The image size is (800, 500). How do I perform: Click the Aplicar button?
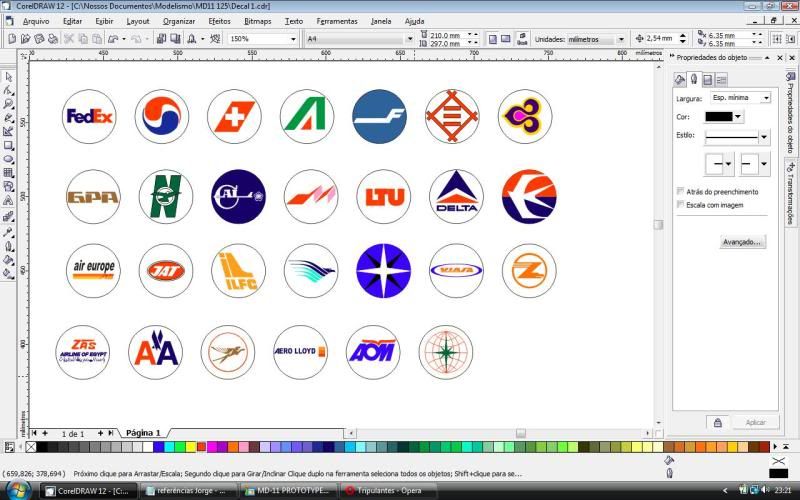point(755,422)
